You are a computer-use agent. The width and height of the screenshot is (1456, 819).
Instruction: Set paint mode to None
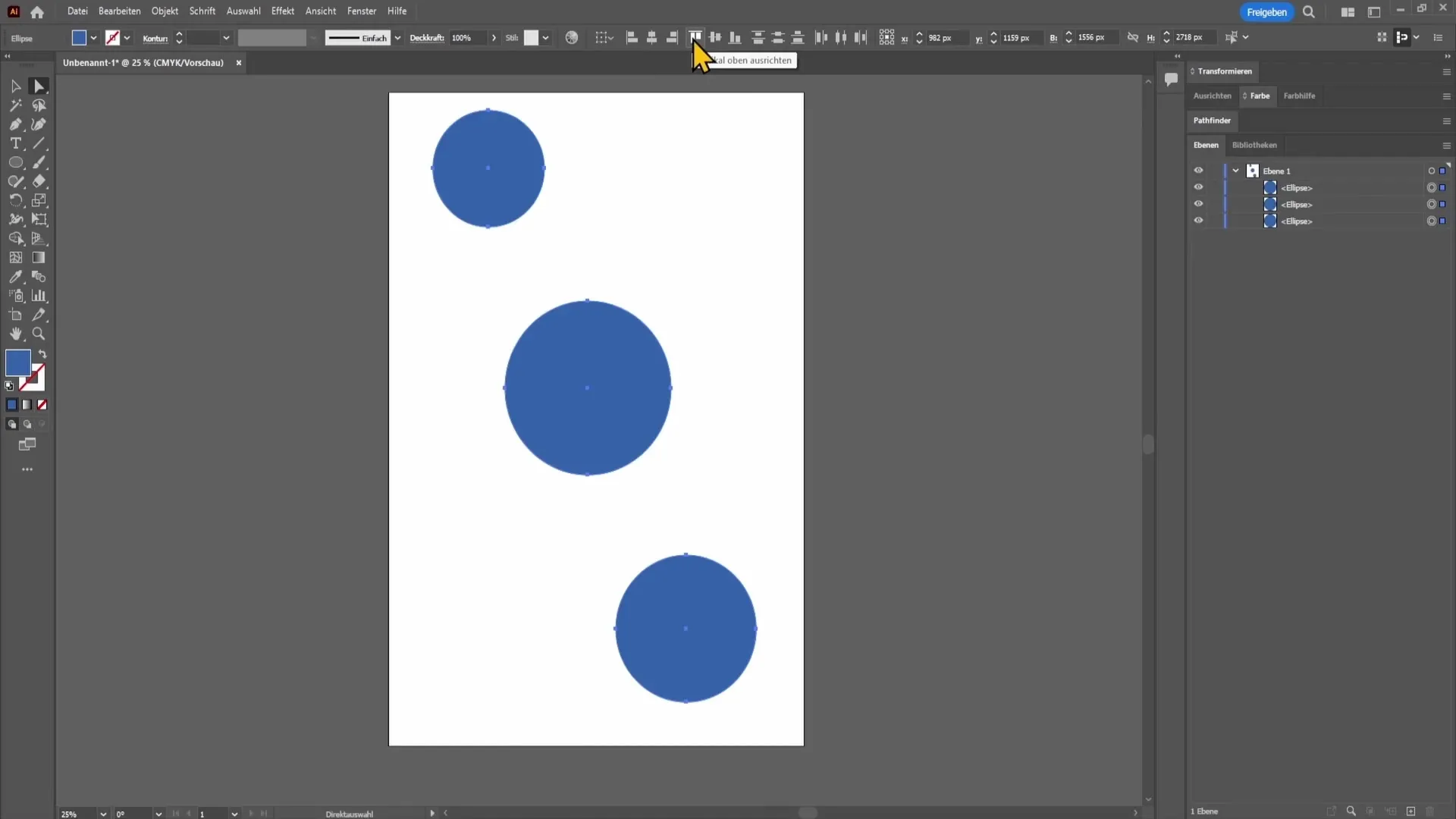(x=42, y=405)
